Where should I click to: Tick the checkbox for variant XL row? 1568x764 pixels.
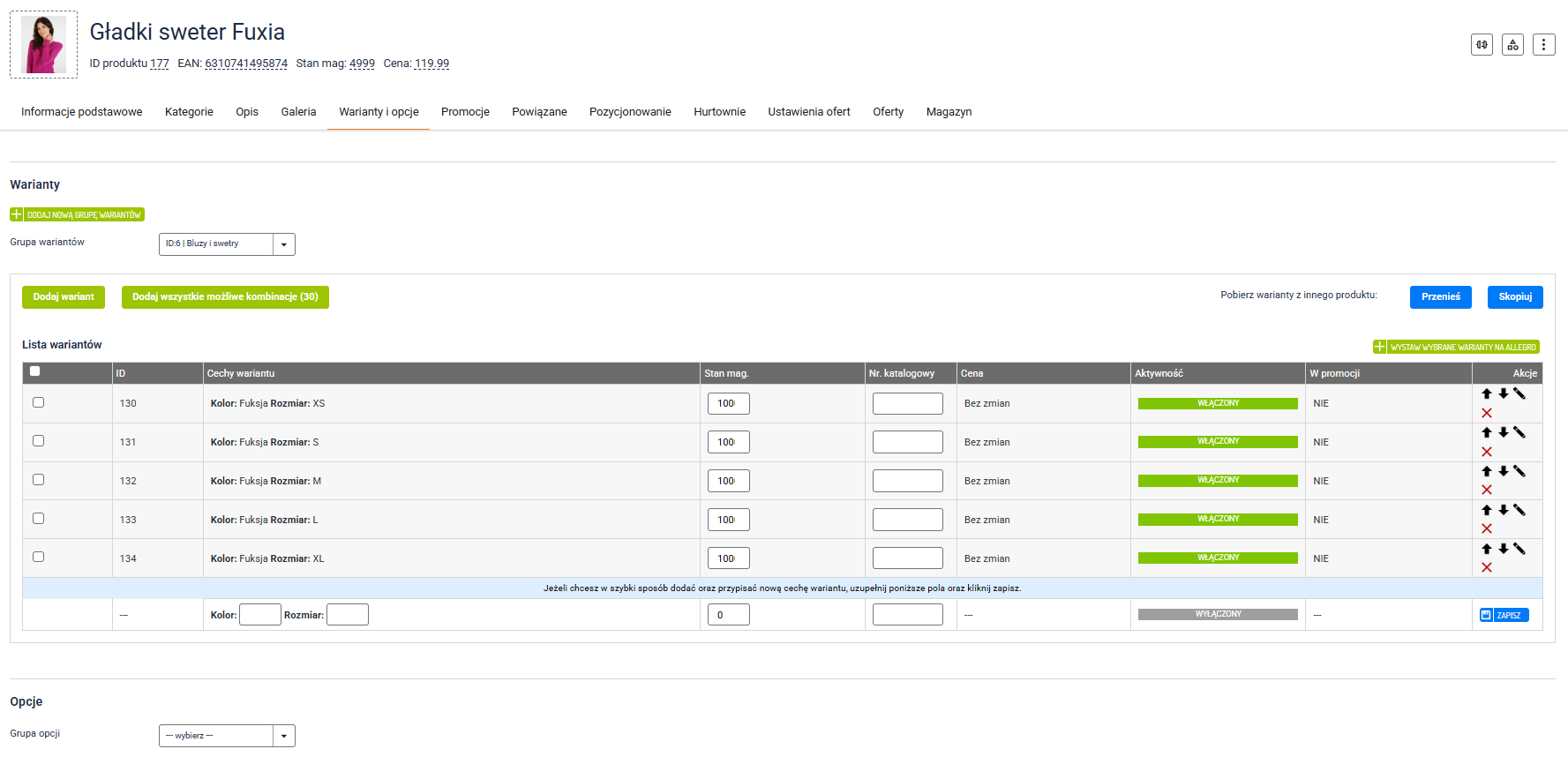point(38,557)
